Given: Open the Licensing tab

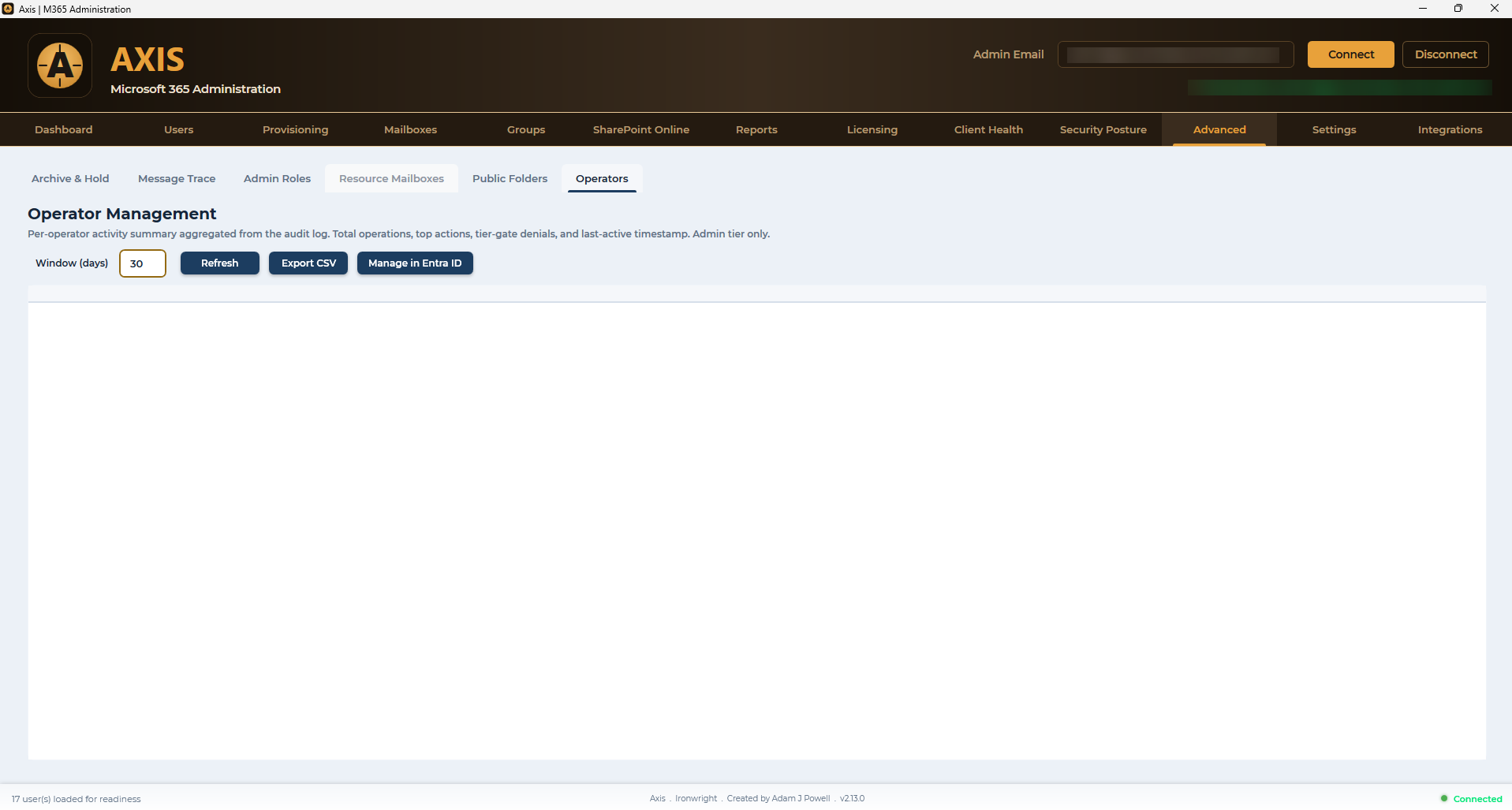Looking at the screenshot, I should pos(872,129).
